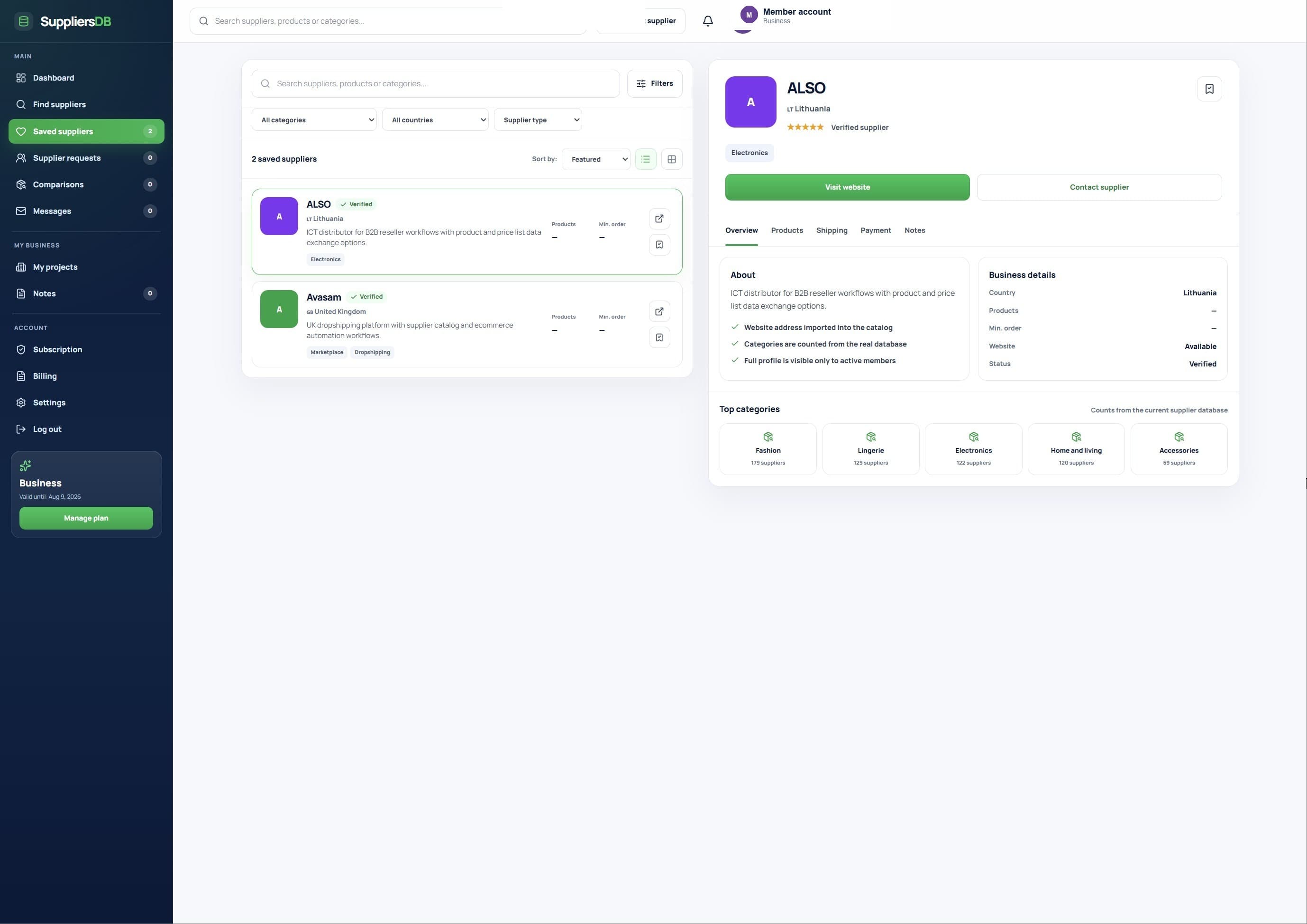This screenshot has width=1307, height=924.
Task: Switch to list view layout
Action: [x=646, y=159]
